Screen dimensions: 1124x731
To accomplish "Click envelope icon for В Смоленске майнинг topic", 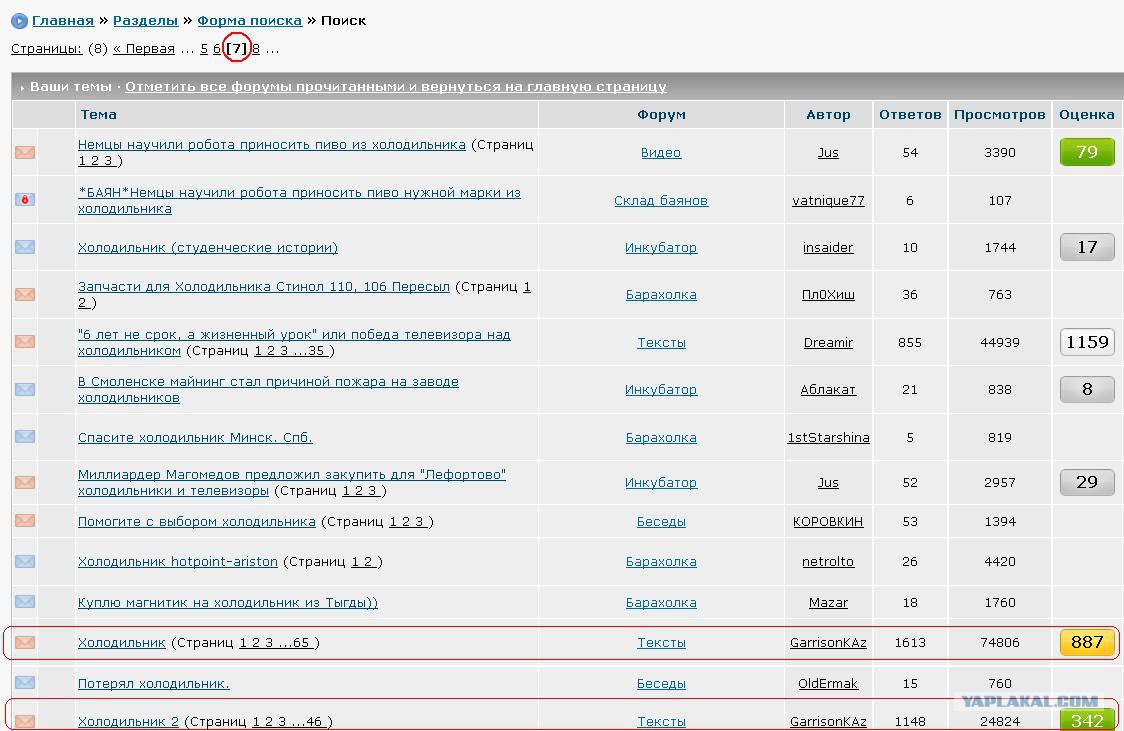I will tap(25, 389).
